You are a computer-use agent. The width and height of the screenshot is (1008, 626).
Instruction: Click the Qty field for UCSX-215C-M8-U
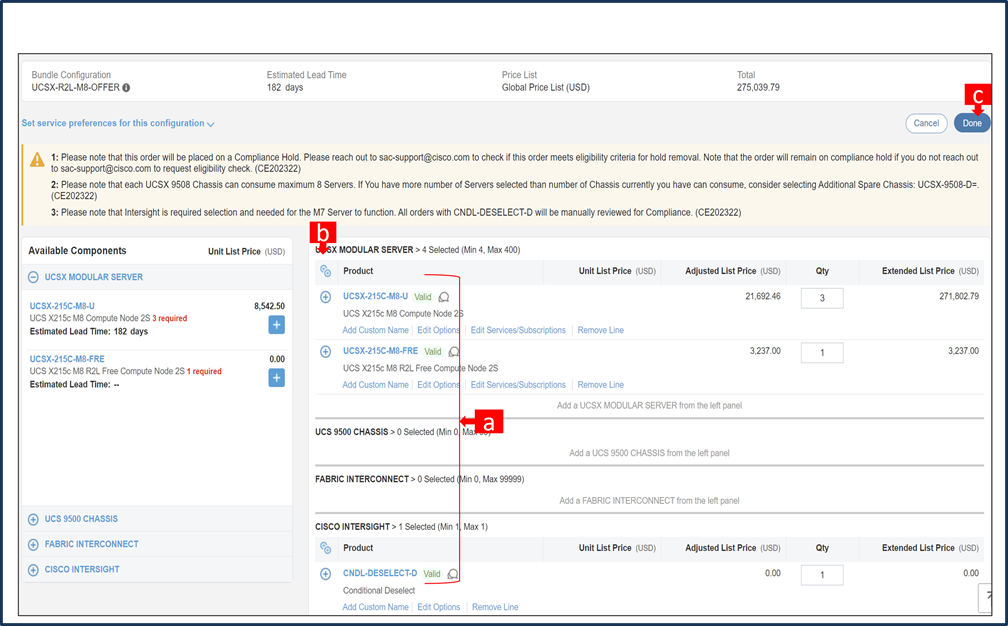click(822, 298)
